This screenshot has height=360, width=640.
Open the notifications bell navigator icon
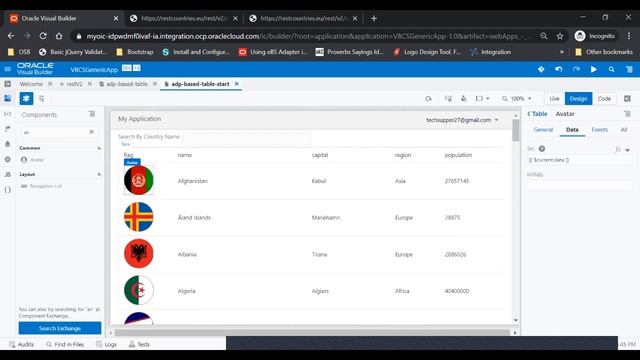tap(7, 144)
